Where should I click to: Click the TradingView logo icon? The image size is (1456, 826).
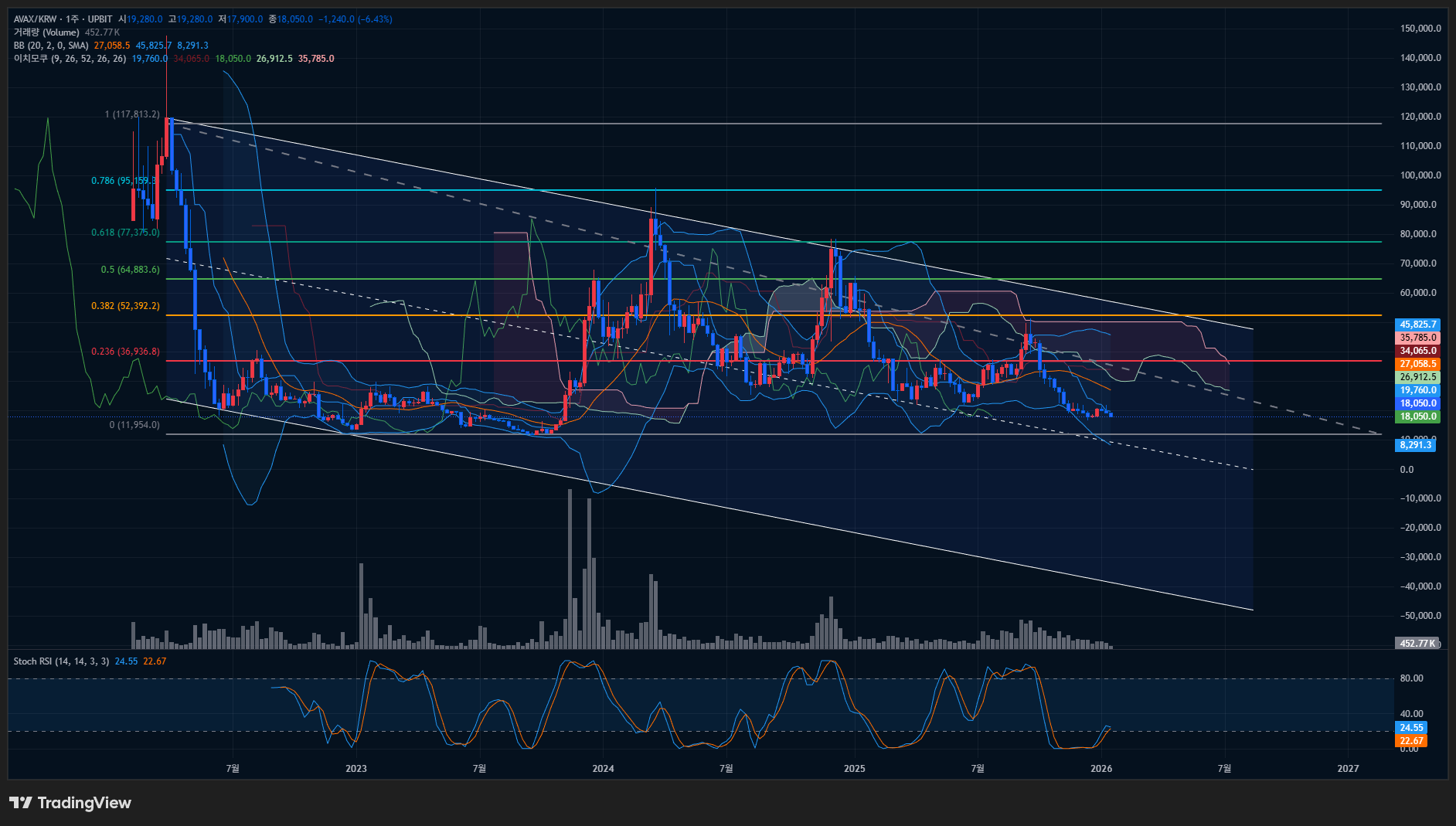(x=21, y=803)
